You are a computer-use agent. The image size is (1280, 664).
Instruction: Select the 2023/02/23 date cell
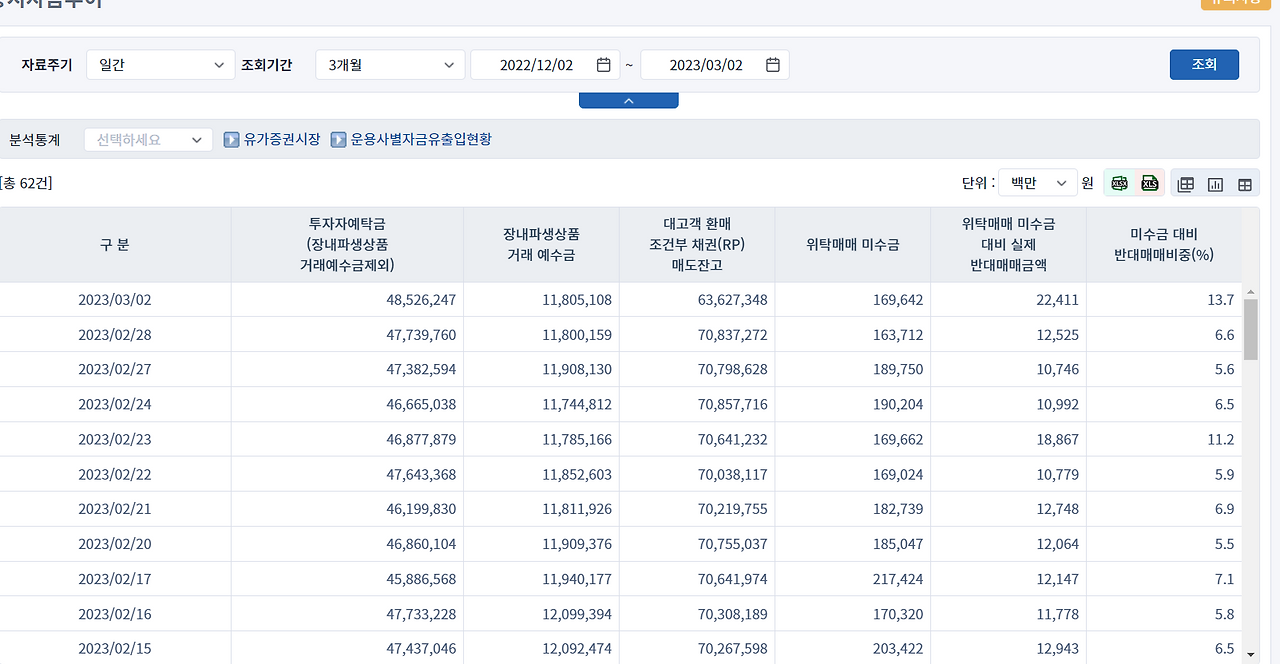(115, 439)
